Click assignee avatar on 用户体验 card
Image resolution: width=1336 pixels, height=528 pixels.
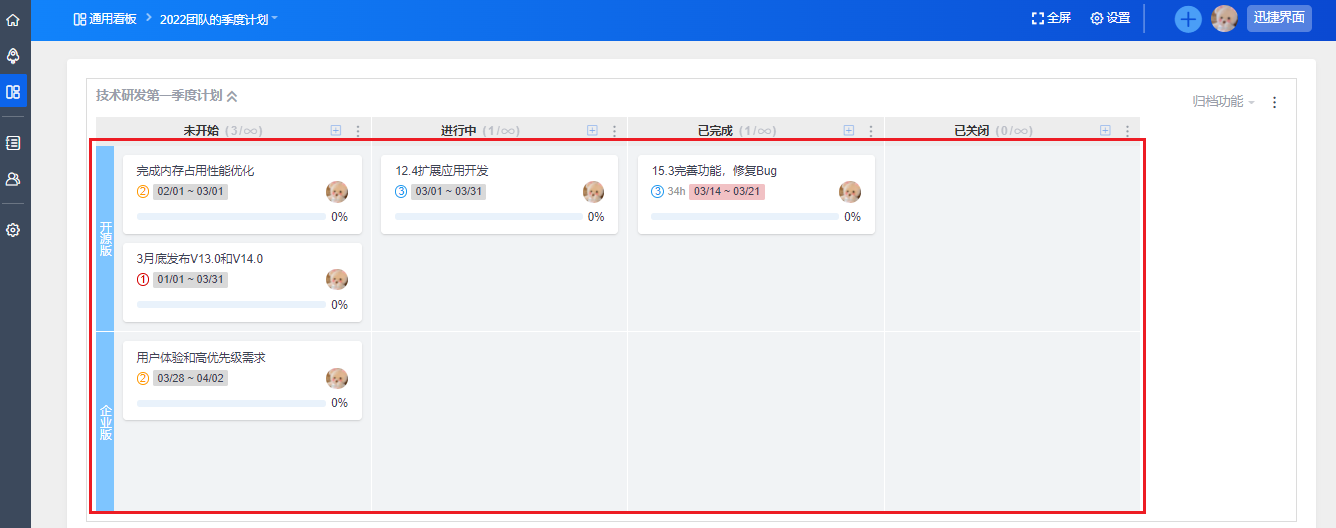click(337, 379)
